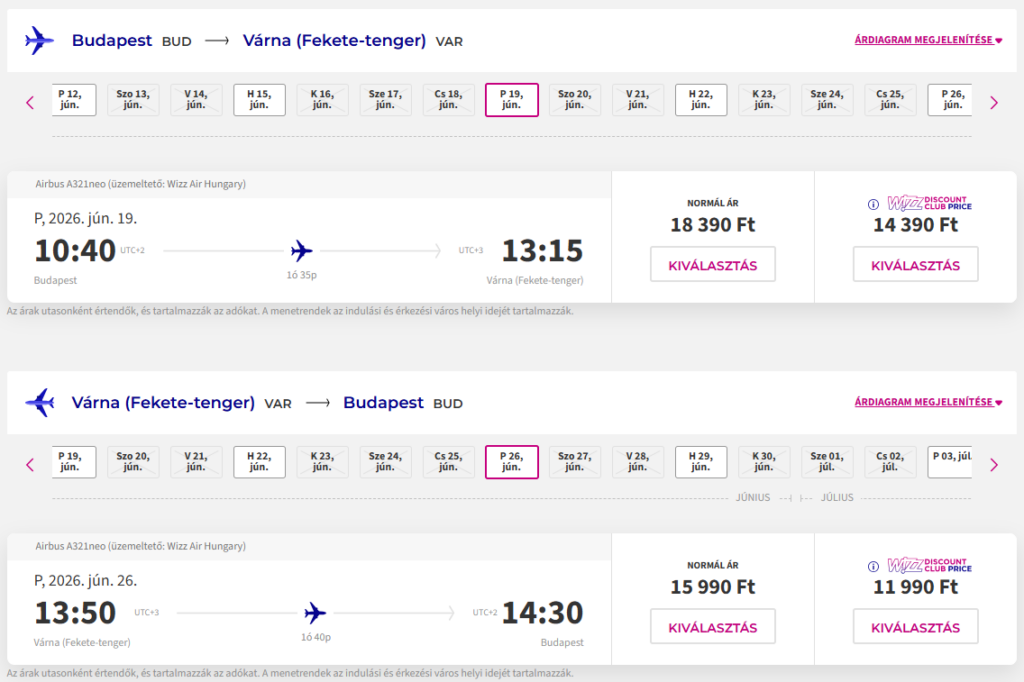Select return date P 03, júl.
The height and width of the screenshot is (682, 1024).
(x=952, y=461)
